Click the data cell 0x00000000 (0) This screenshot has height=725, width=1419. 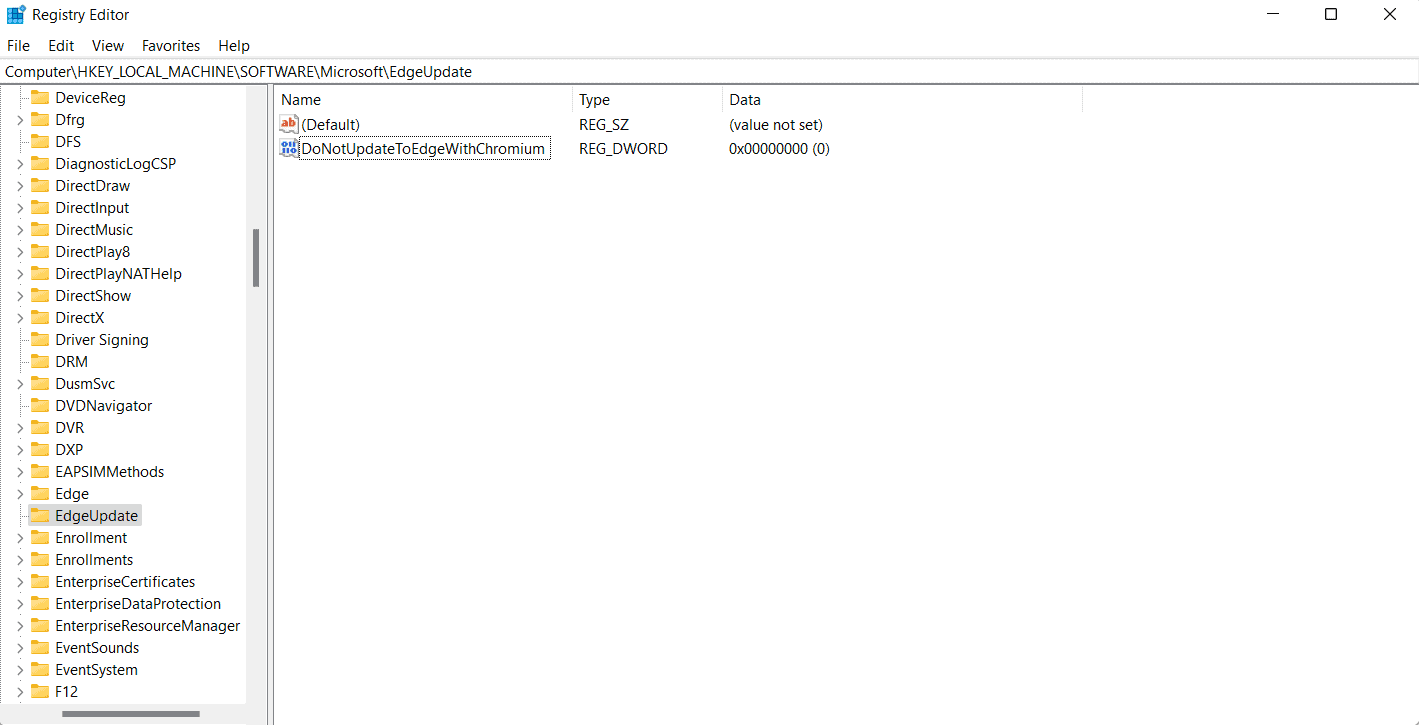pyautogui.click(x=780, y=149)
